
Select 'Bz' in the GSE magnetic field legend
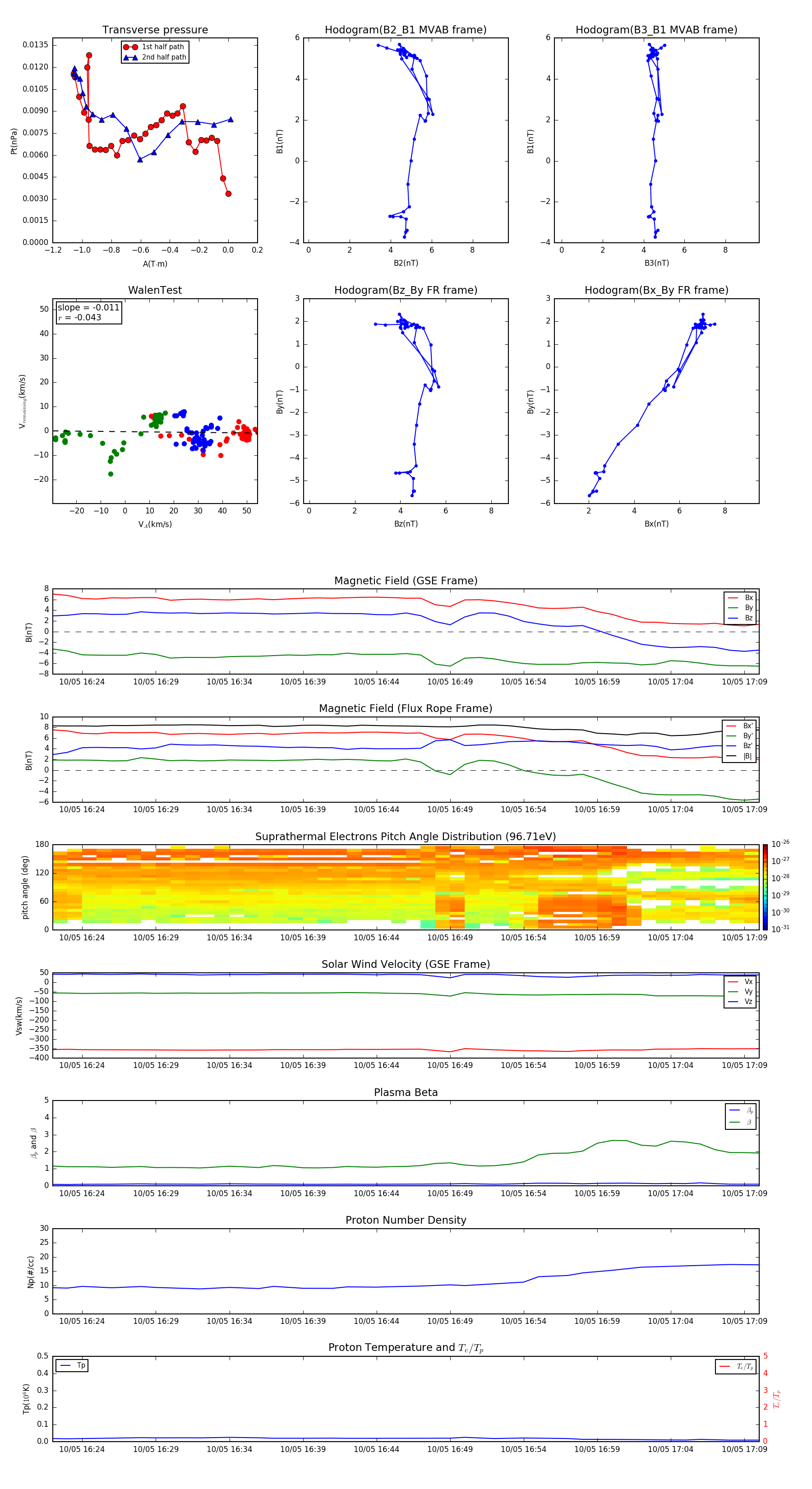click(740, 618)
